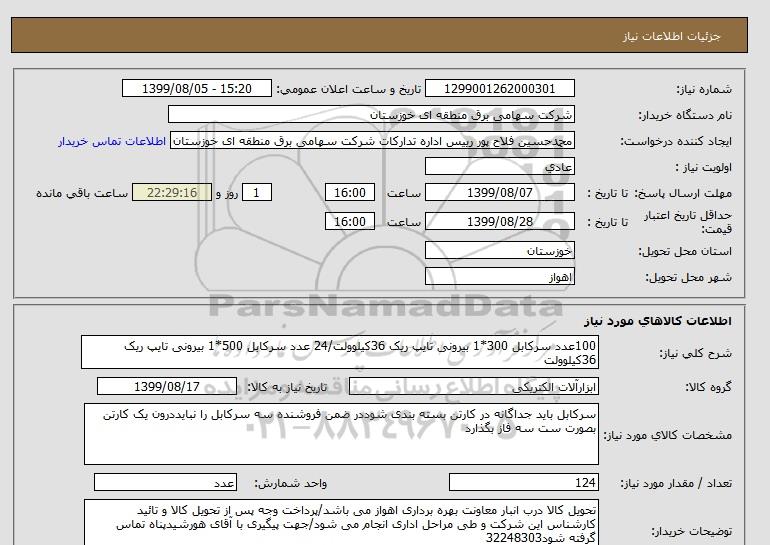Click the goods need date 1399/08/17

pos(176,386)
